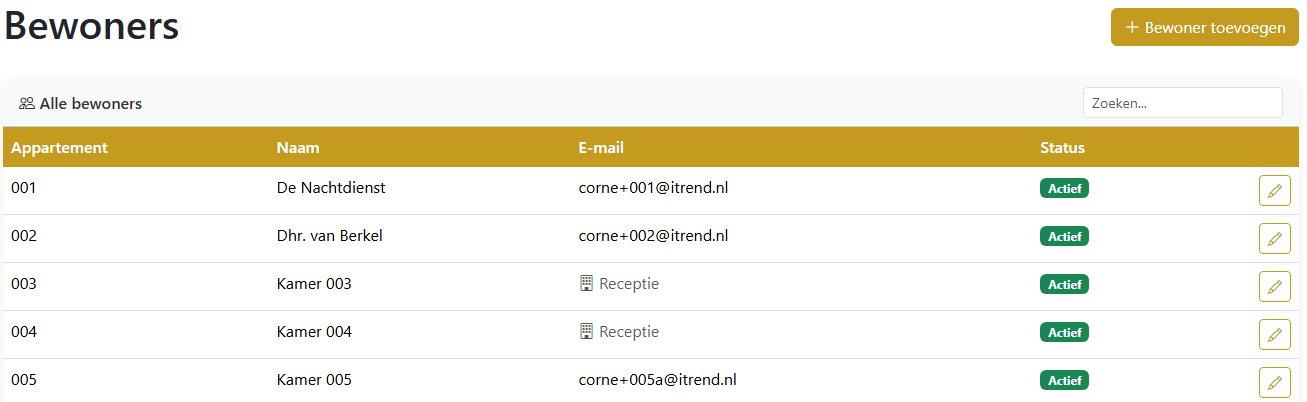This screenshot has width=1307, height=402.
Task: Open edit pencil for Kamer 003
Action: tap(1274, 286)
